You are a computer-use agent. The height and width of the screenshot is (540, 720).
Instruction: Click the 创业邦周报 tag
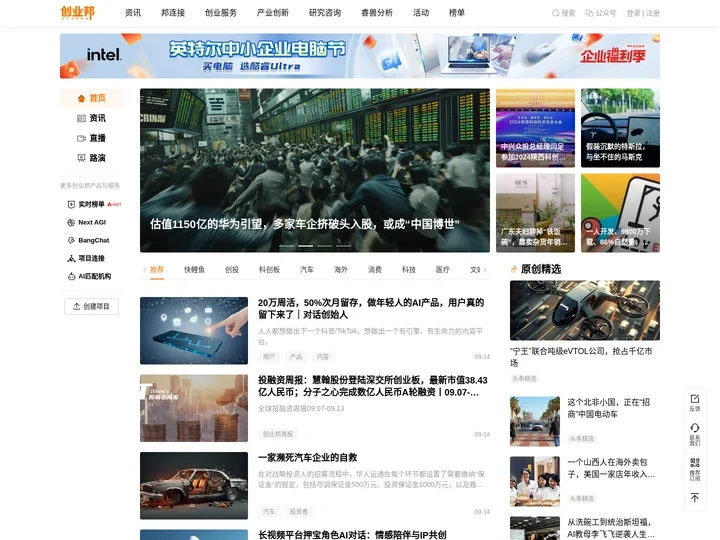pos(278,434)
